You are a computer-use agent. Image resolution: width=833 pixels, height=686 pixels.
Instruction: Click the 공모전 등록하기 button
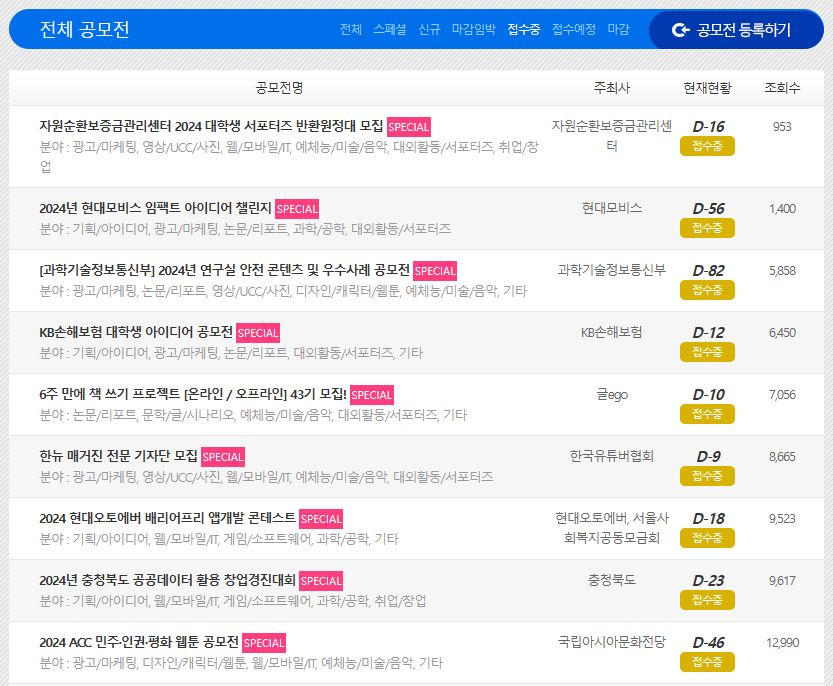[736, 29]
